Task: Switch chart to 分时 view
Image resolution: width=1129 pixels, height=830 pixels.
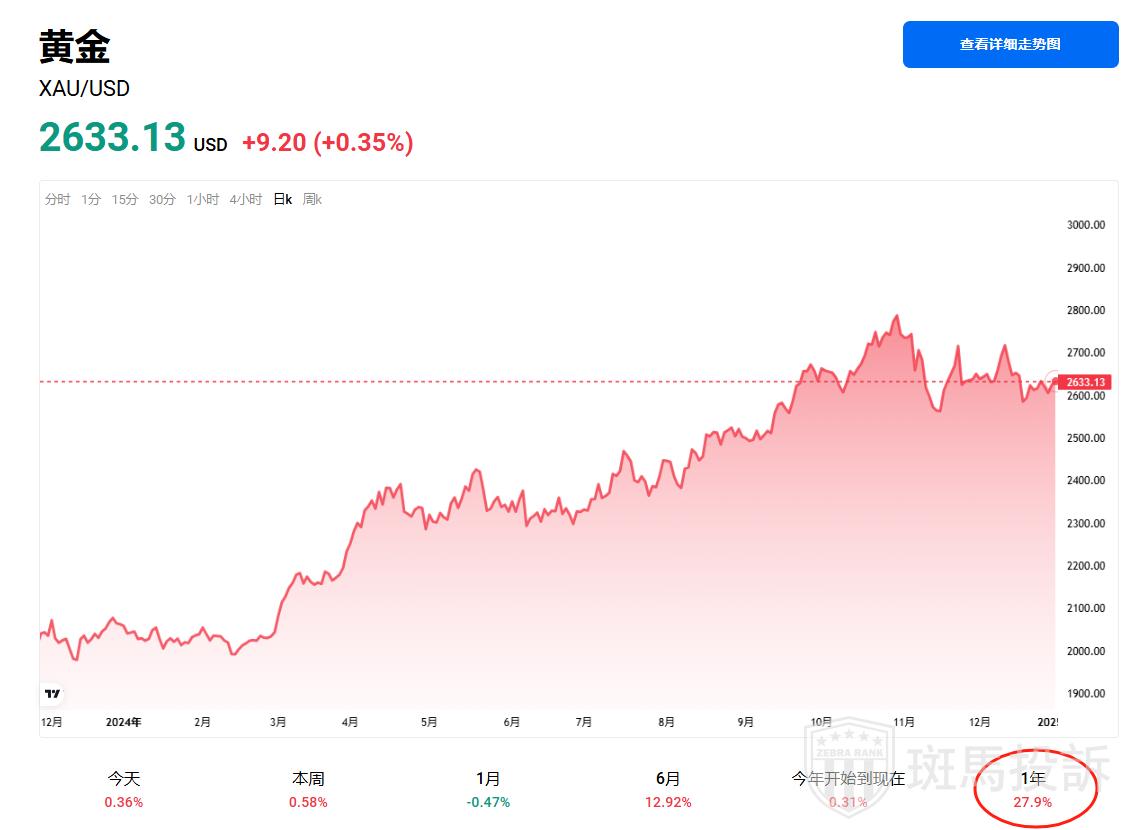Action: [x=57, y=199]
